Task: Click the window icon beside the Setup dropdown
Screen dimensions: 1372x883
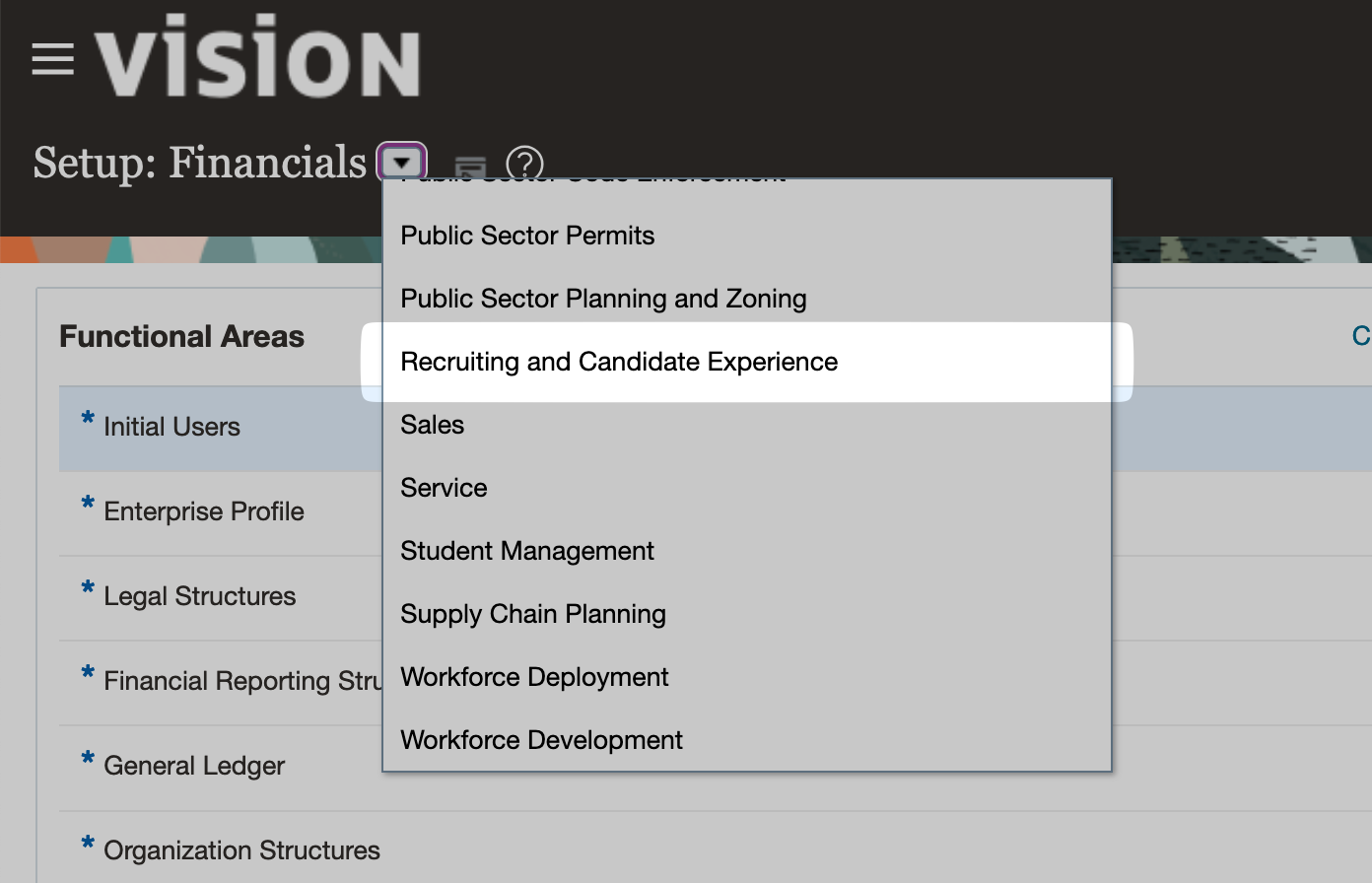Action: click(x=470, y=168)
